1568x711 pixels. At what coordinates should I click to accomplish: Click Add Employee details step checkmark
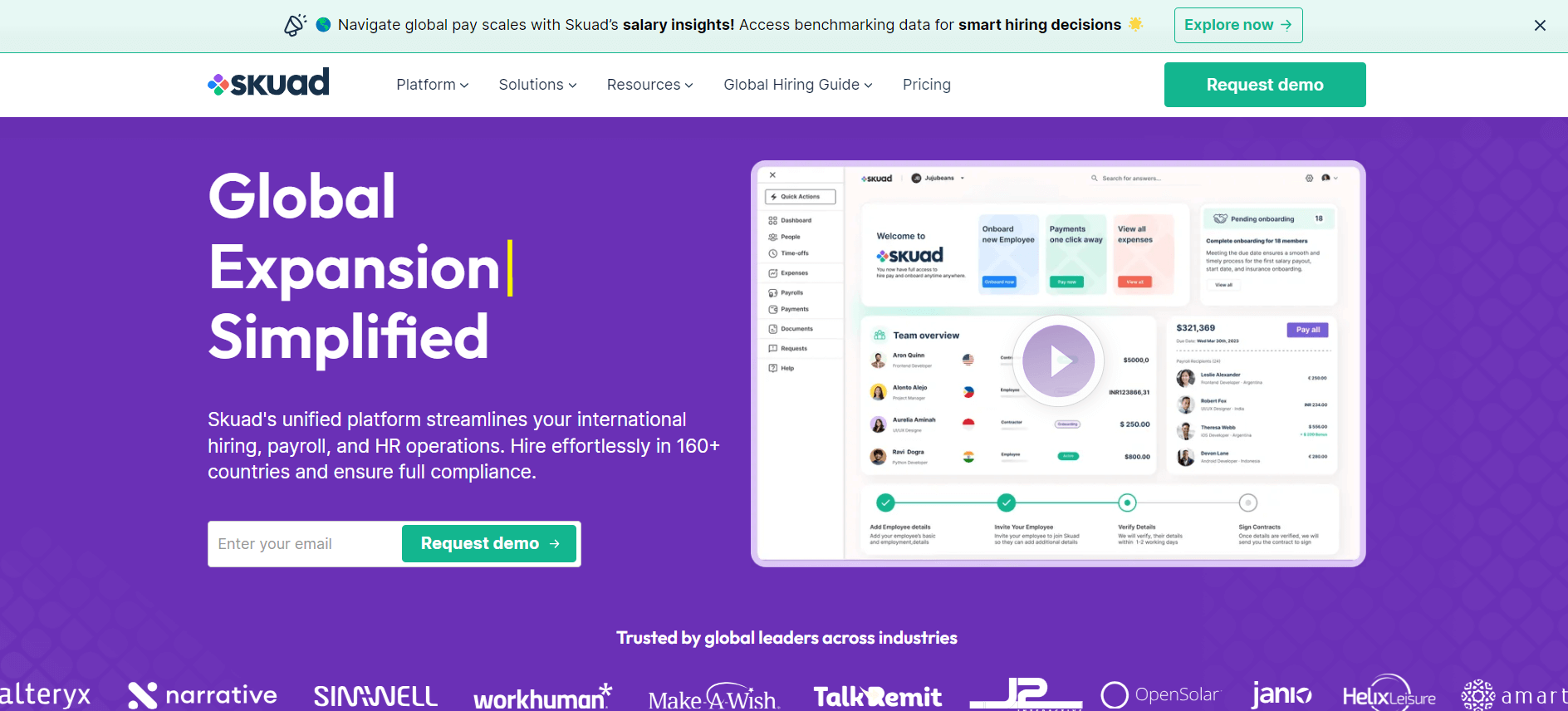point(885,503)
